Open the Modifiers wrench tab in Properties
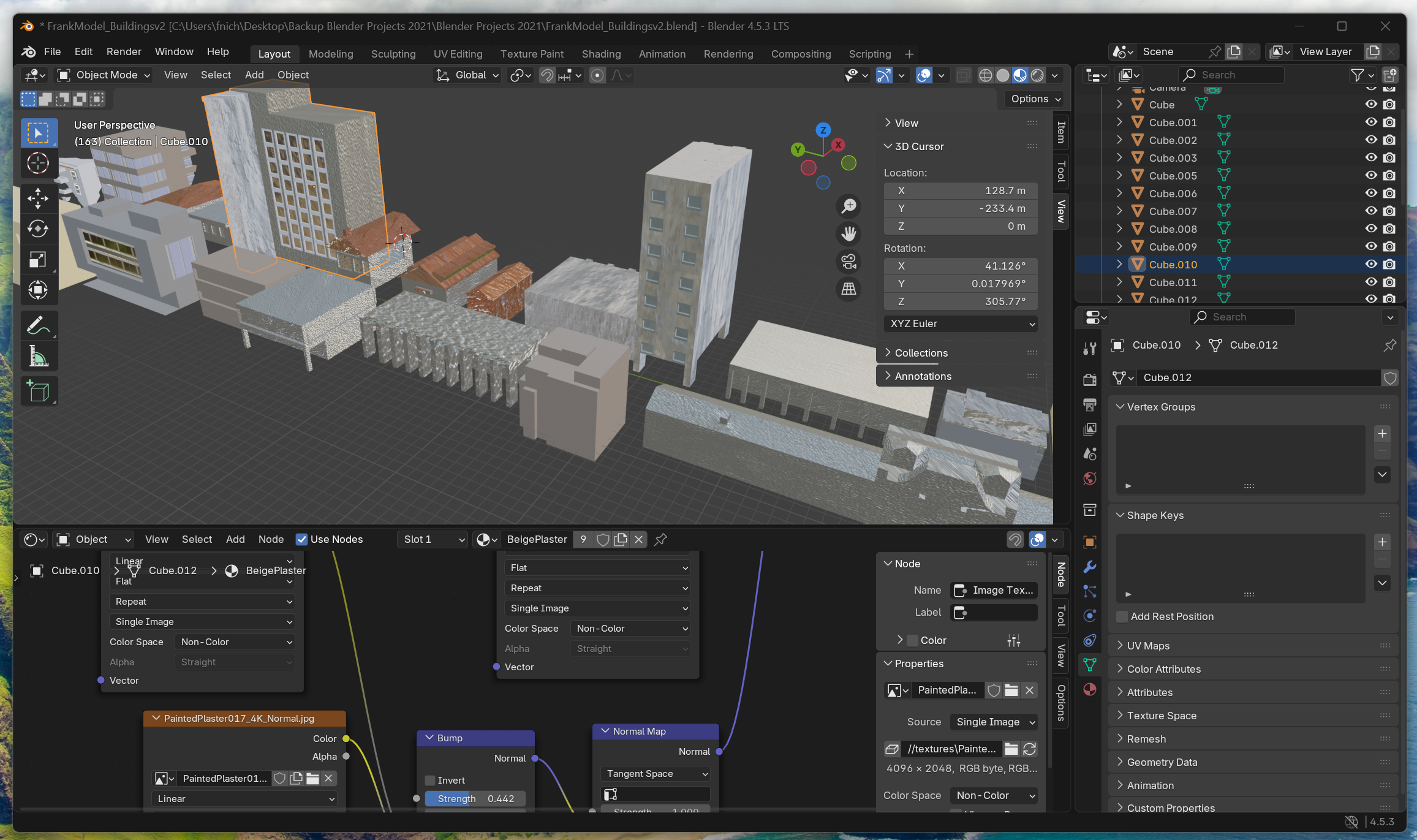1417x840 pixels. [x=1089, y=567]
